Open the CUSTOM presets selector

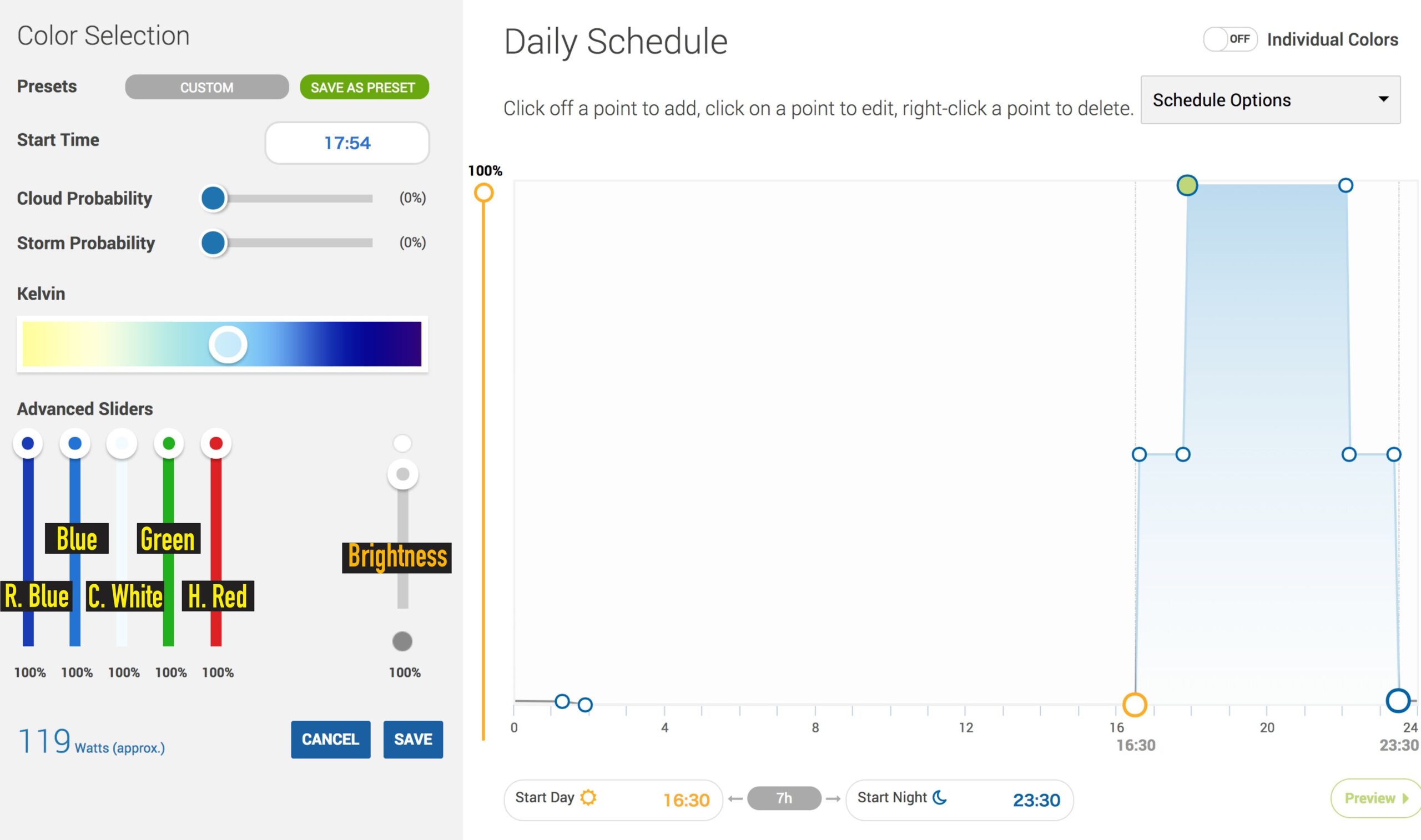(206, 87)
